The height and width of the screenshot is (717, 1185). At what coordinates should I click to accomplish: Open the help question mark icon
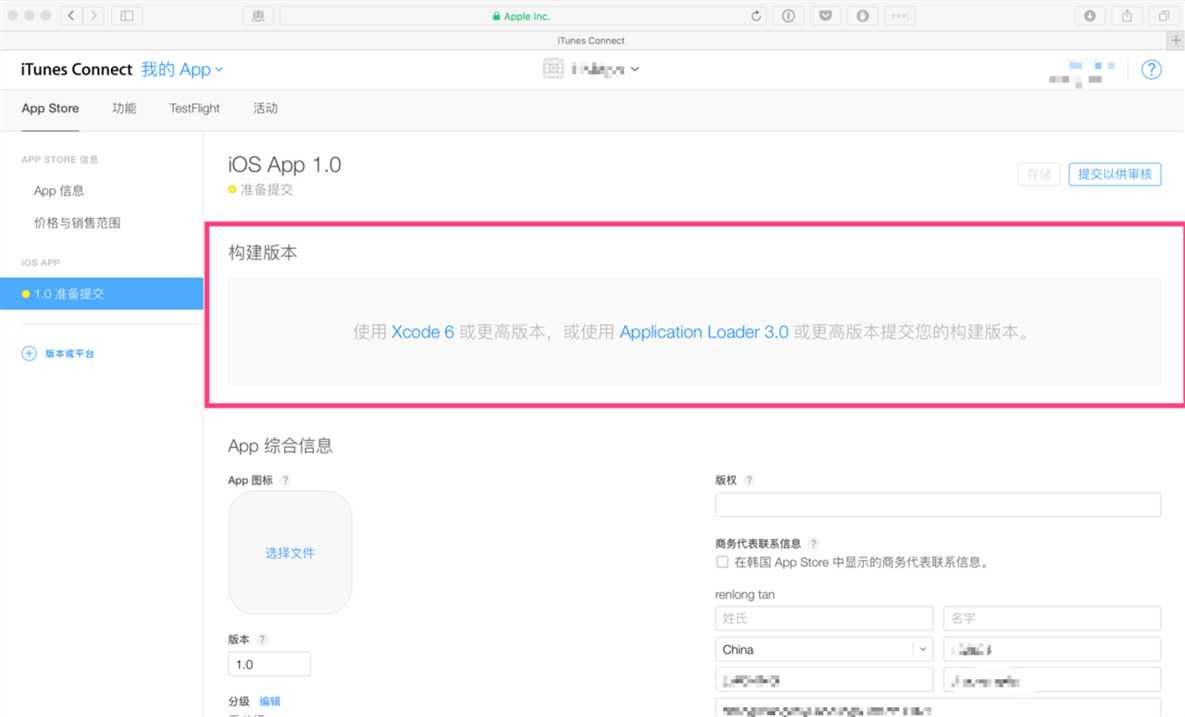(1151, 70)
